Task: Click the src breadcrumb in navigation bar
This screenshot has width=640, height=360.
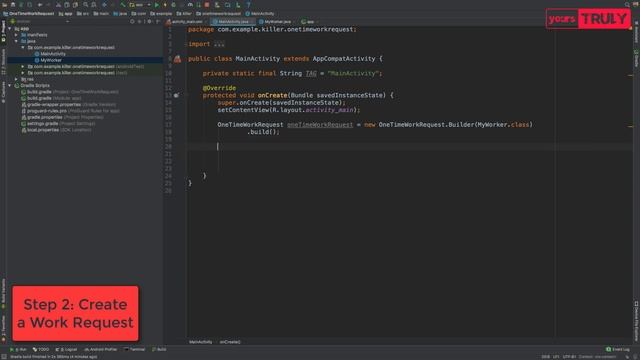Action: pos(83,13)
